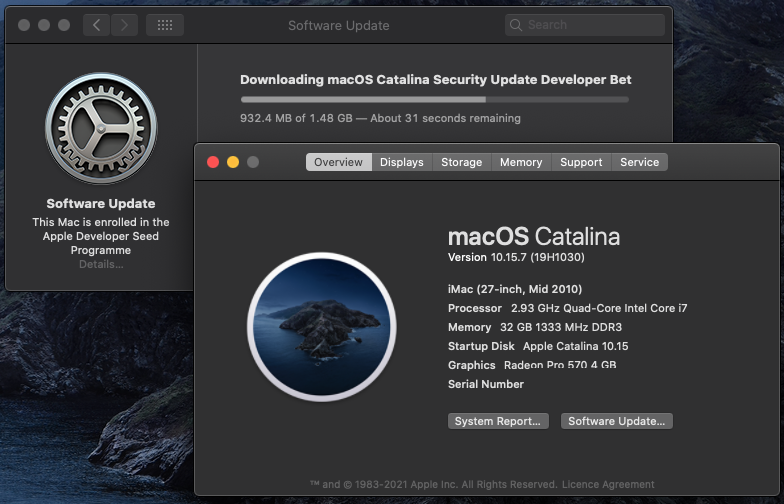Click the 'Serial Number' label
The image size is (784, 504).
tap(486, 384)
